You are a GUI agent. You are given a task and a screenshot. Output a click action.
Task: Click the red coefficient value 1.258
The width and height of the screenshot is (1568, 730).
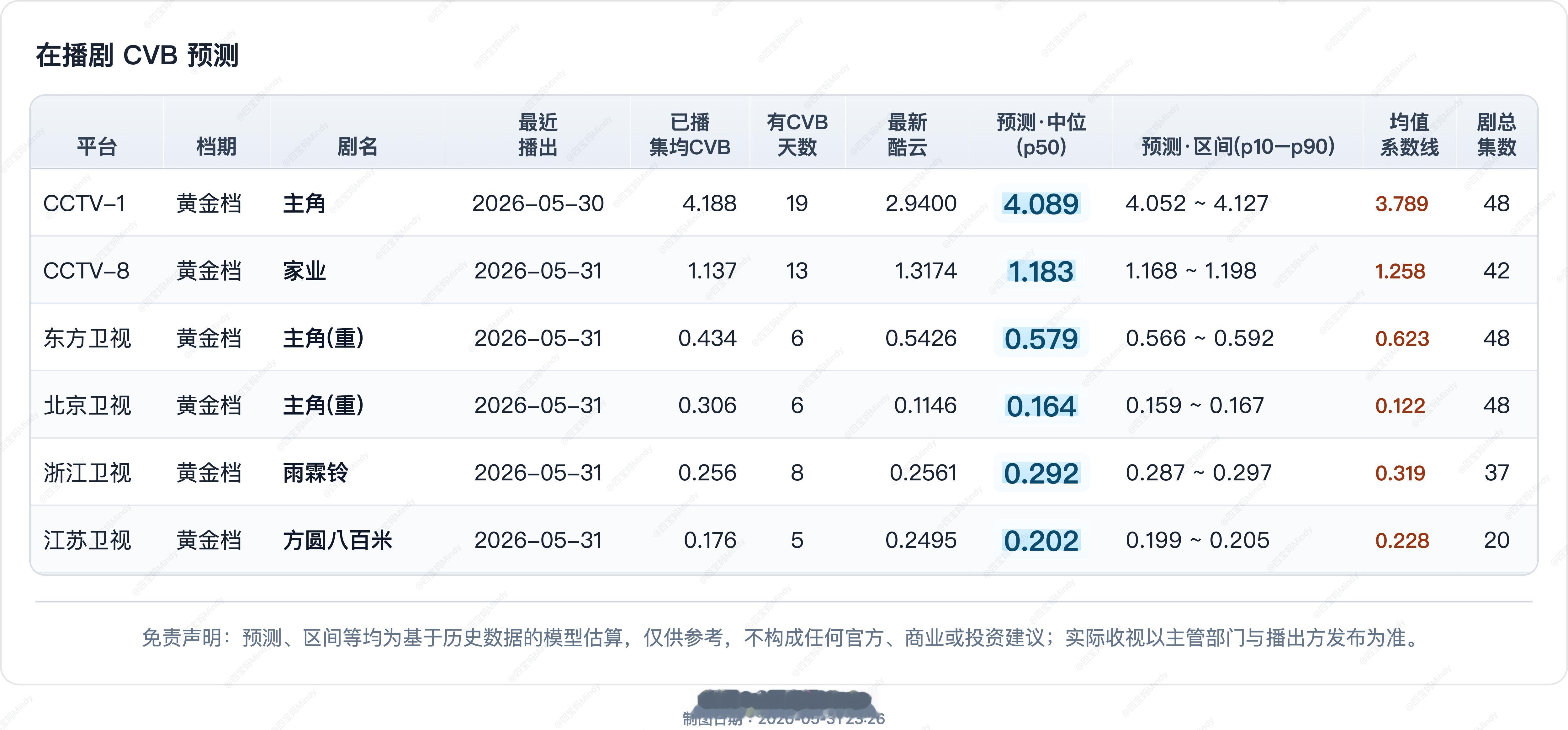(x=1400, y=272)
